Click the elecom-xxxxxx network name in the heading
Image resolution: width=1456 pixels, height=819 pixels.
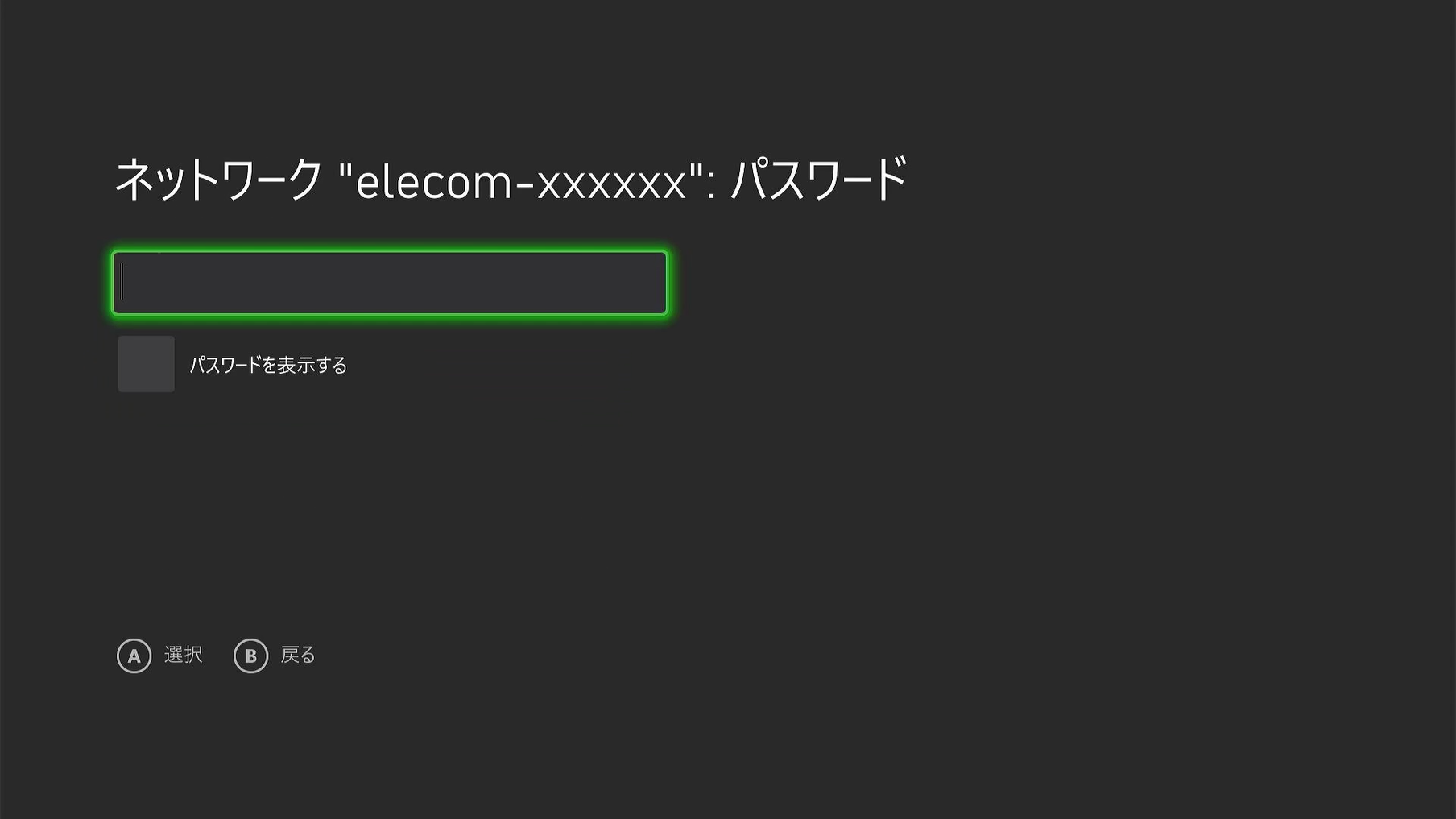521,181
